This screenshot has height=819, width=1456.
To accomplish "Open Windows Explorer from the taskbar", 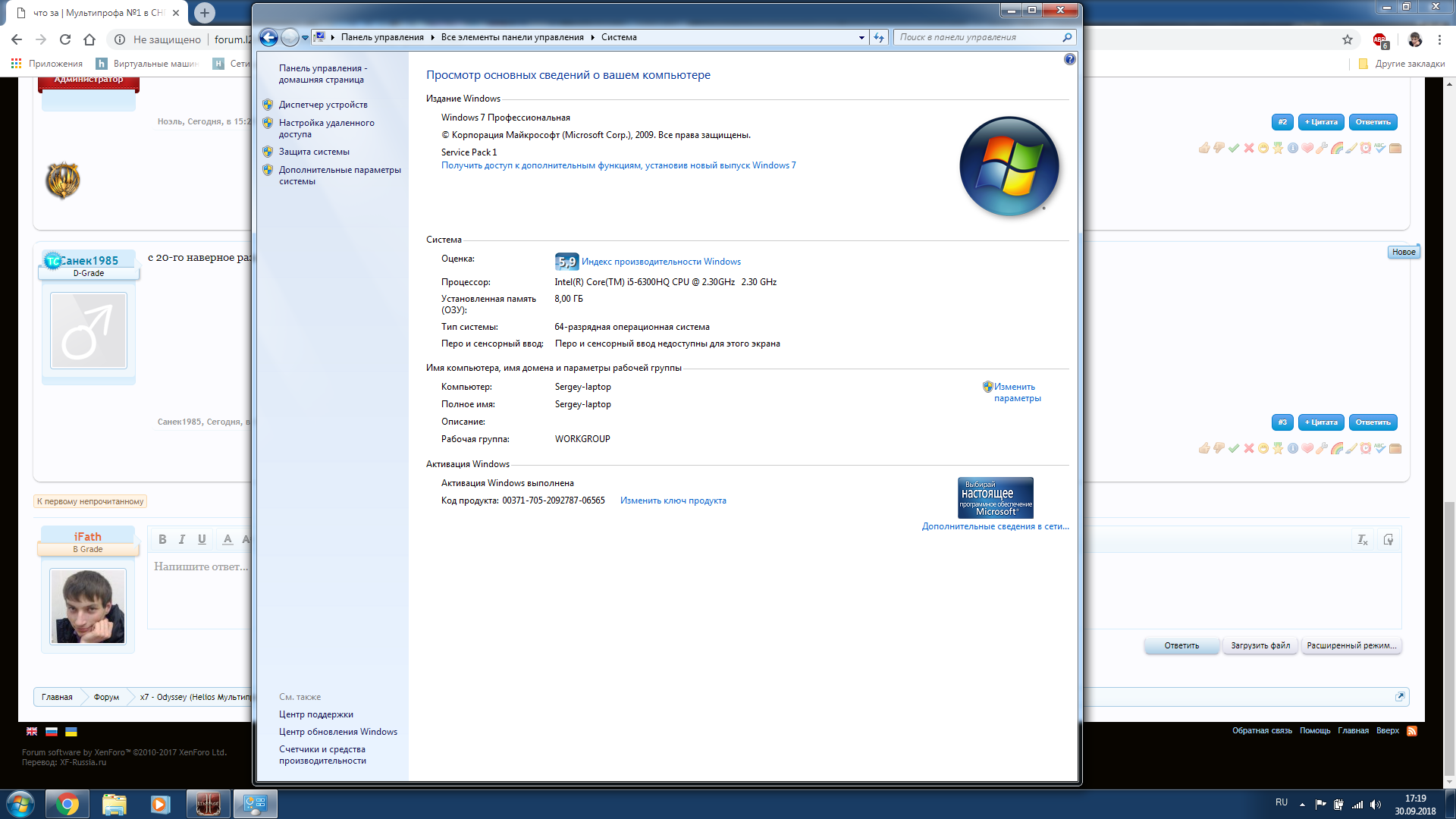I will [x=114, y=804].
